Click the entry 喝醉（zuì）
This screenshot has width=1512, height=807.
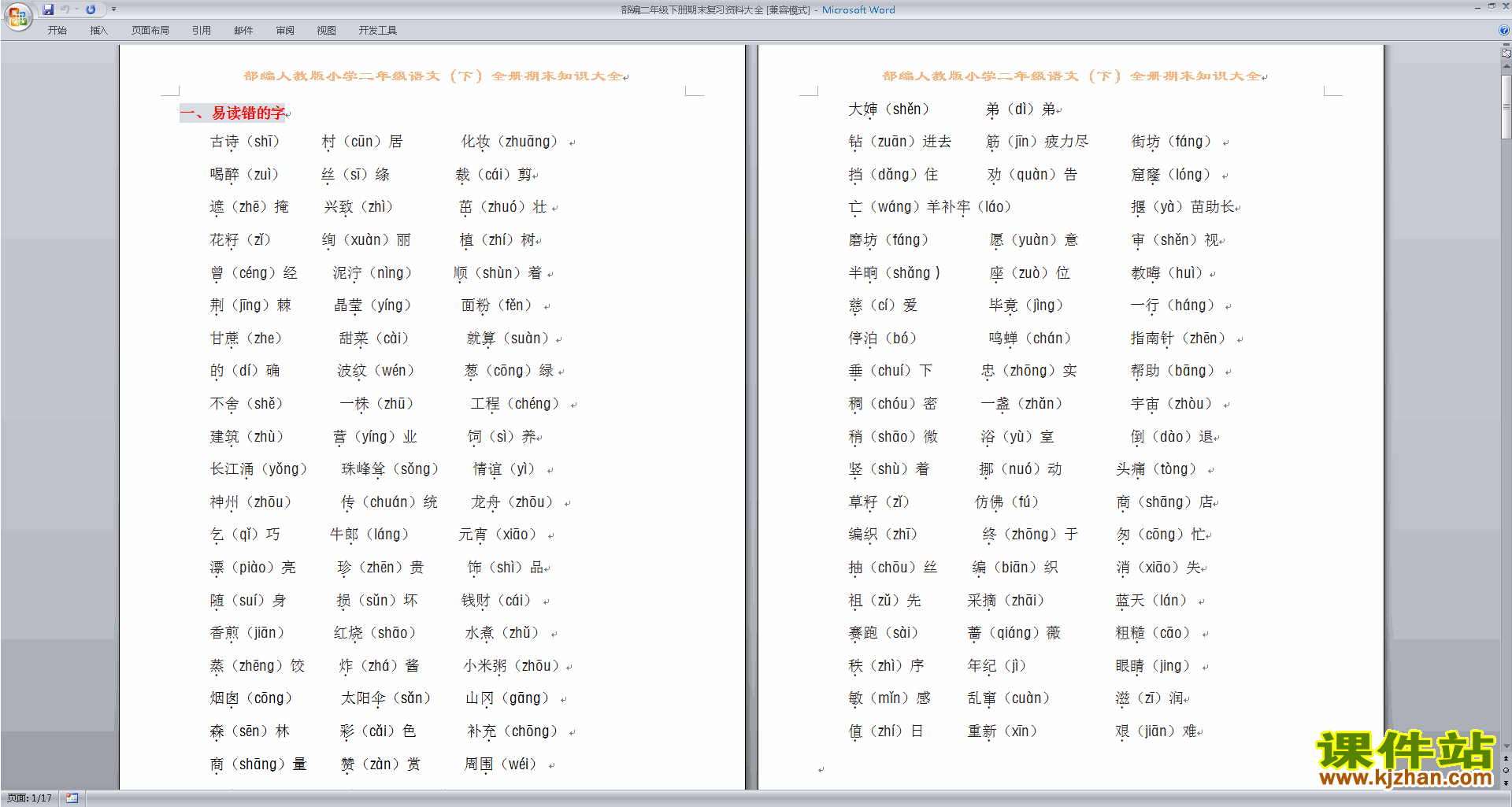click(x=245, y=175)
